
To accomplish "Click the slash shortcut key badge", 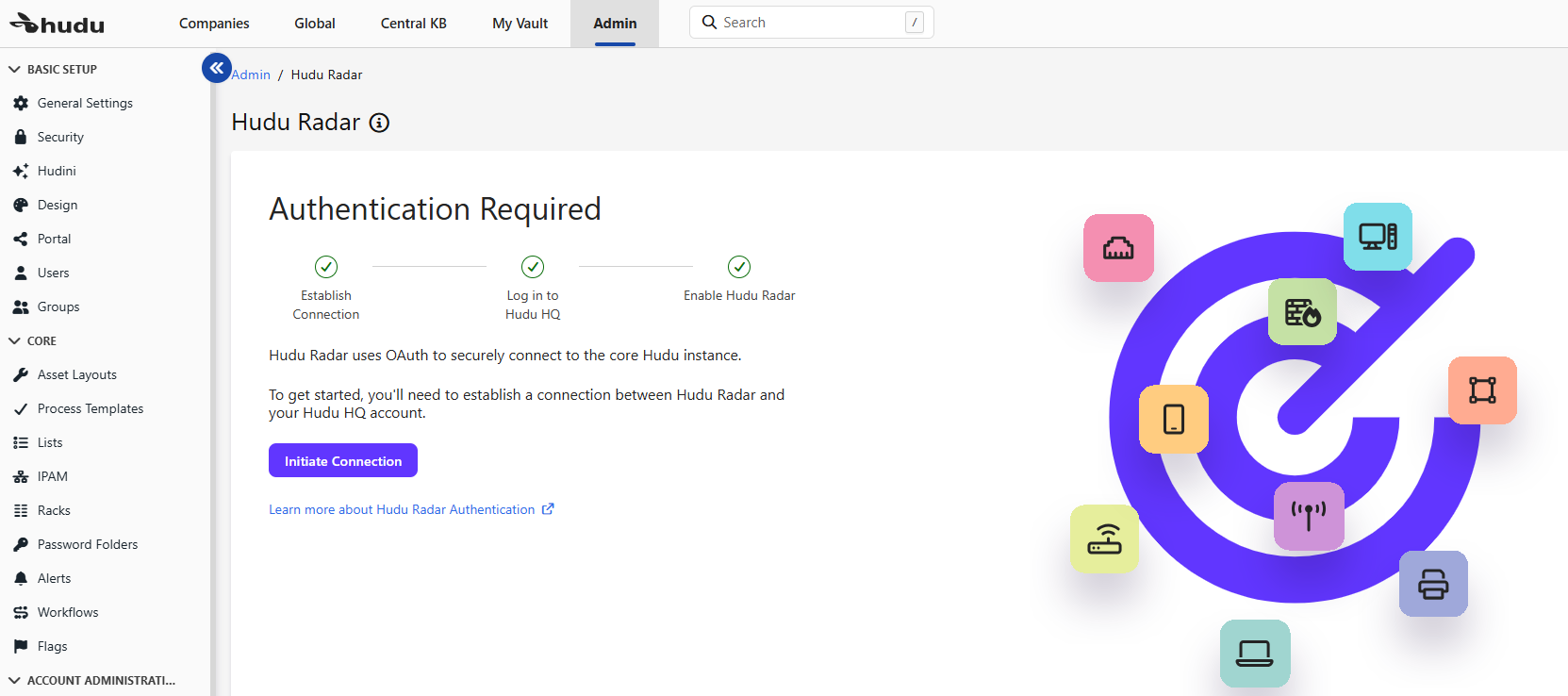I will pyautogui.click(x=915, y=23).
